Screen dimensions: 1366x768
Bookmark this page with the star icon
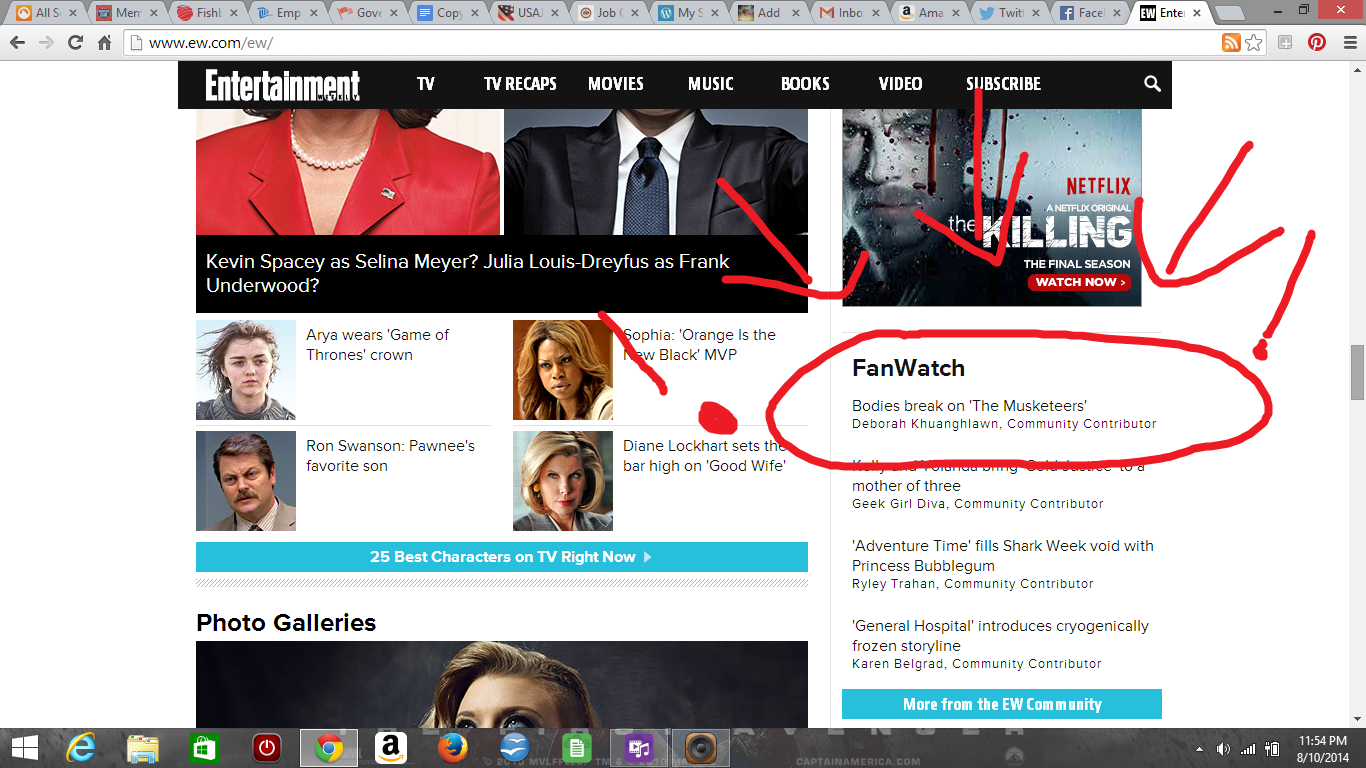[x=1253, y=43]
